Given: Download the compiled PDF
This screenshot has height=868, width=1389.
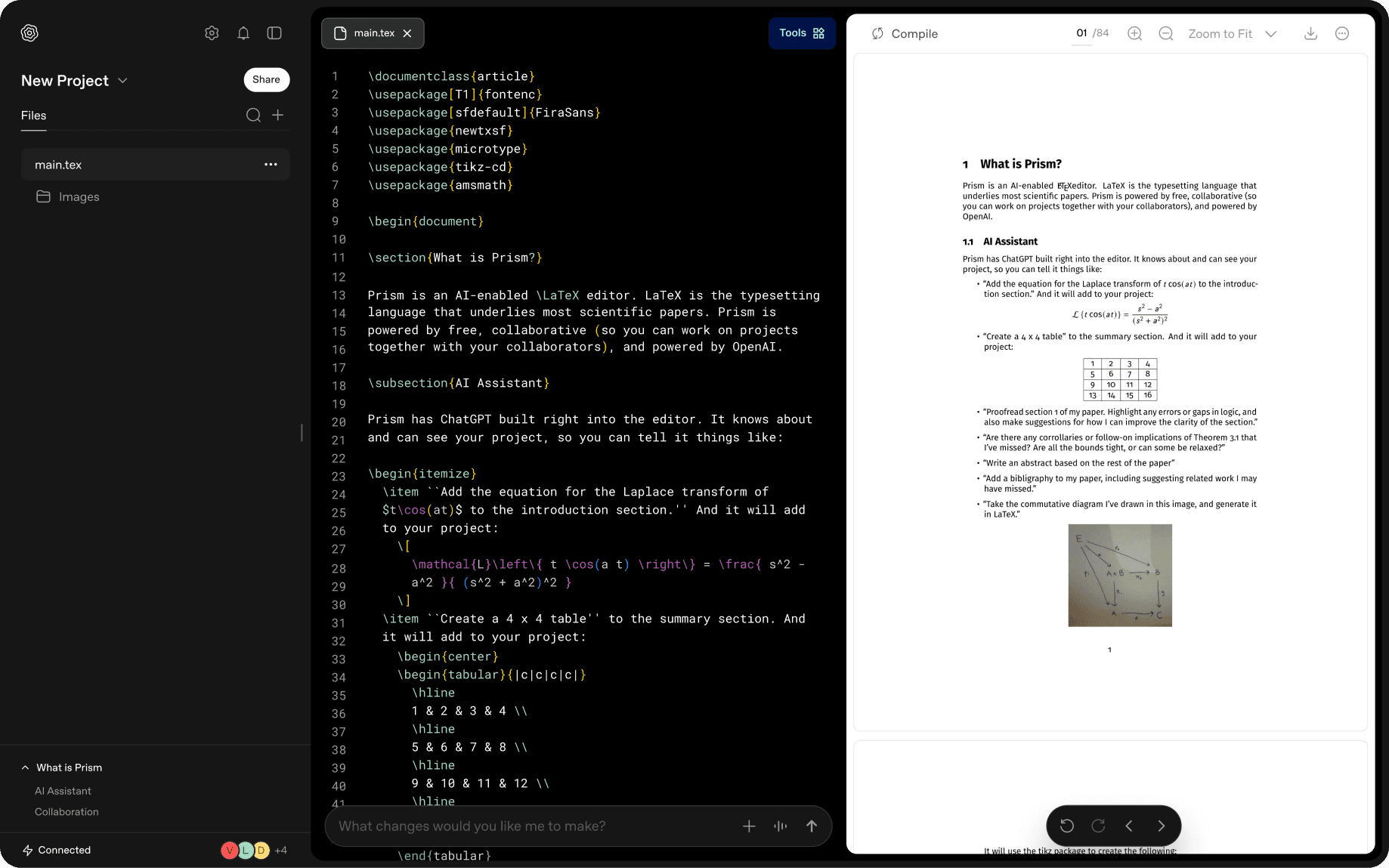Looking at the screenshot, I should pos(1310,33).
